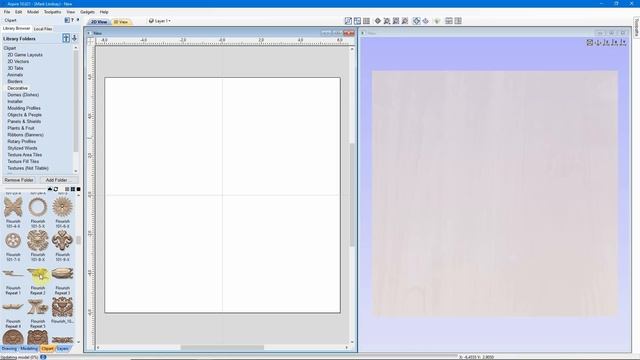Click the light-bulb toolbar icon
Image resolution: width=640 pixels, height=360 pixels.
pyautogui.click(x=437, y=21)
